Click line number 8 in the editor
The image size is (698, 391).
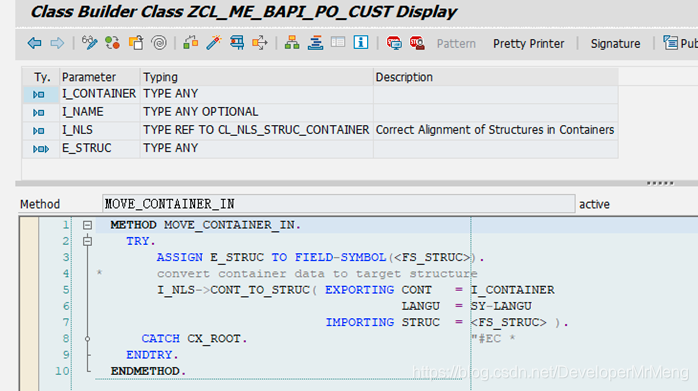pyautogui.click(x=66, y=339)
